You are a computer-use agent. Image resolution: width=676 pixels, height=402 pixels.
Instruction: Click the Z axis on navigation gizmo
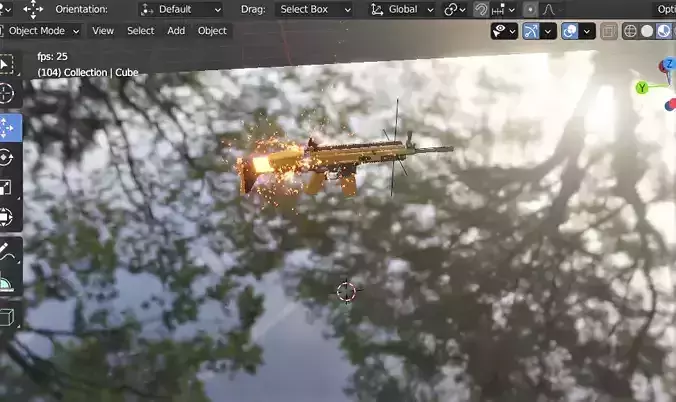pyautogui.click(x=670, y=64)
